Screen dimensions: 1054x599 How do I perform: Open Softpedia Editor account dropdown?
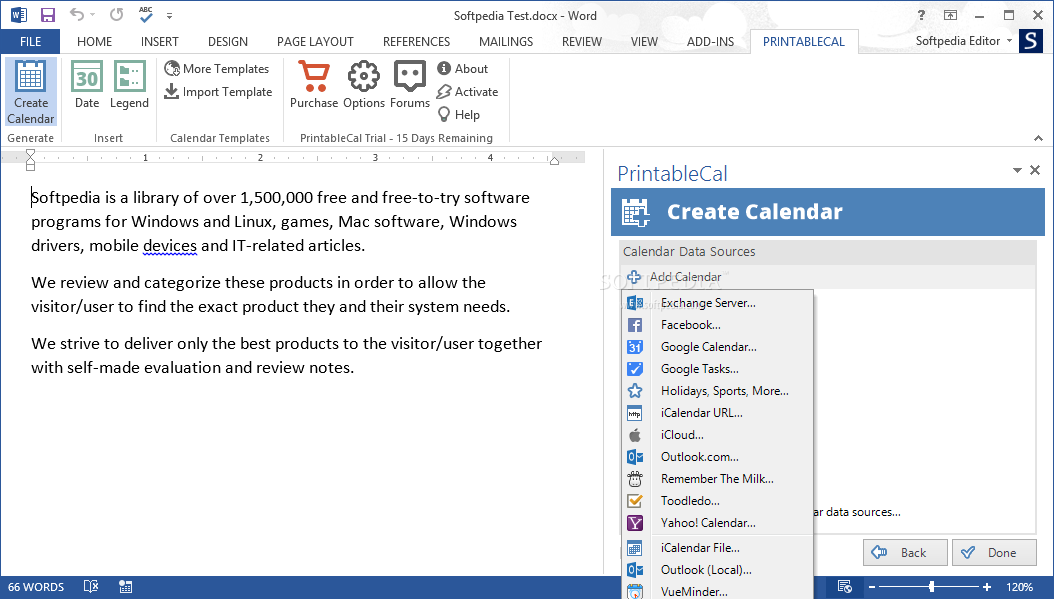(x=1010, y=41)
